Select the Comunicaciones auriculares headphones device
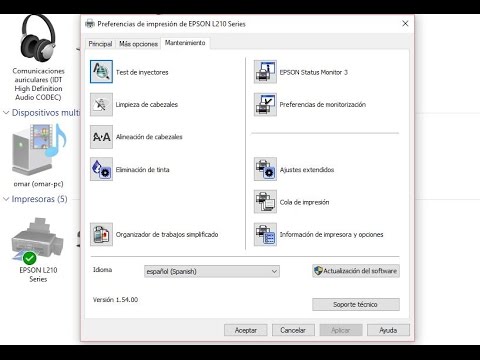This screenshot has height=360, width=480. (38, 57)
